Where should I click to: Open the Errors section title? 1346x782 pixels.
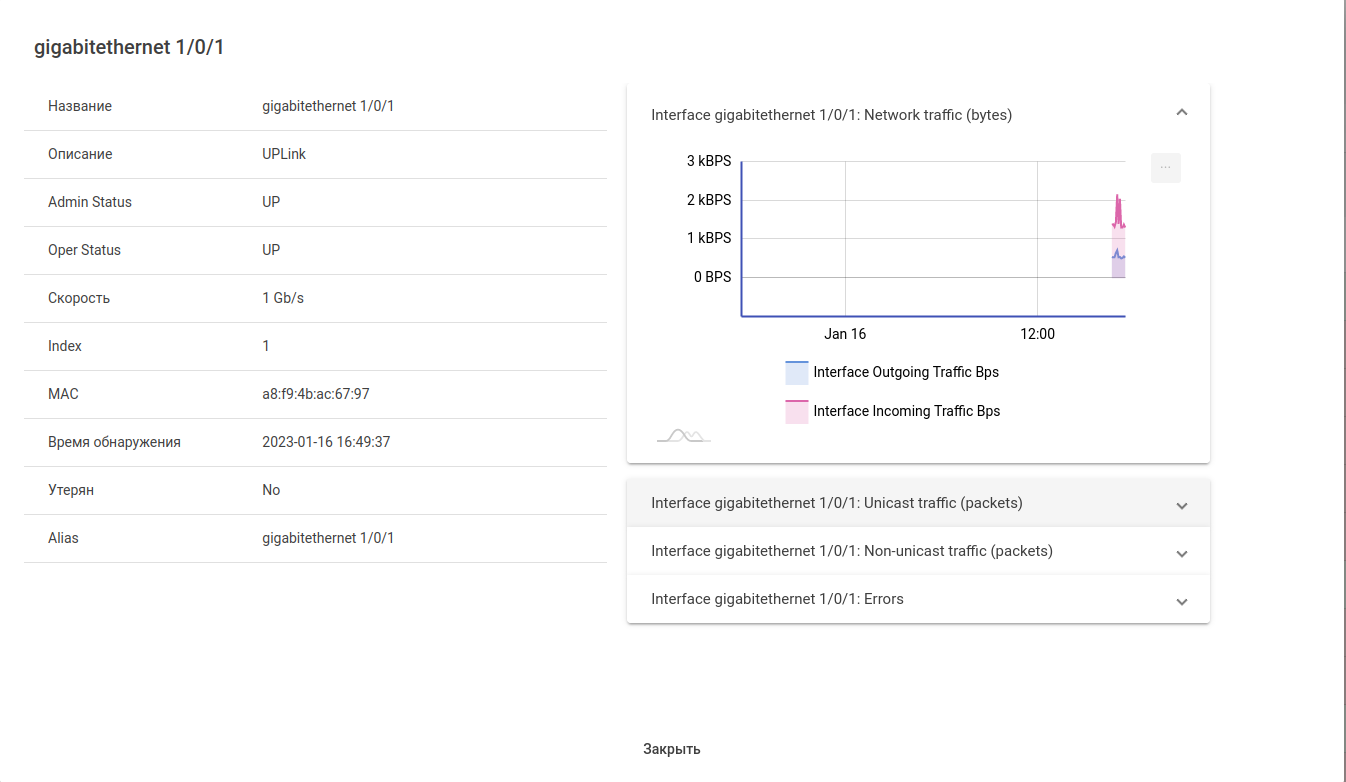point(777,599)
